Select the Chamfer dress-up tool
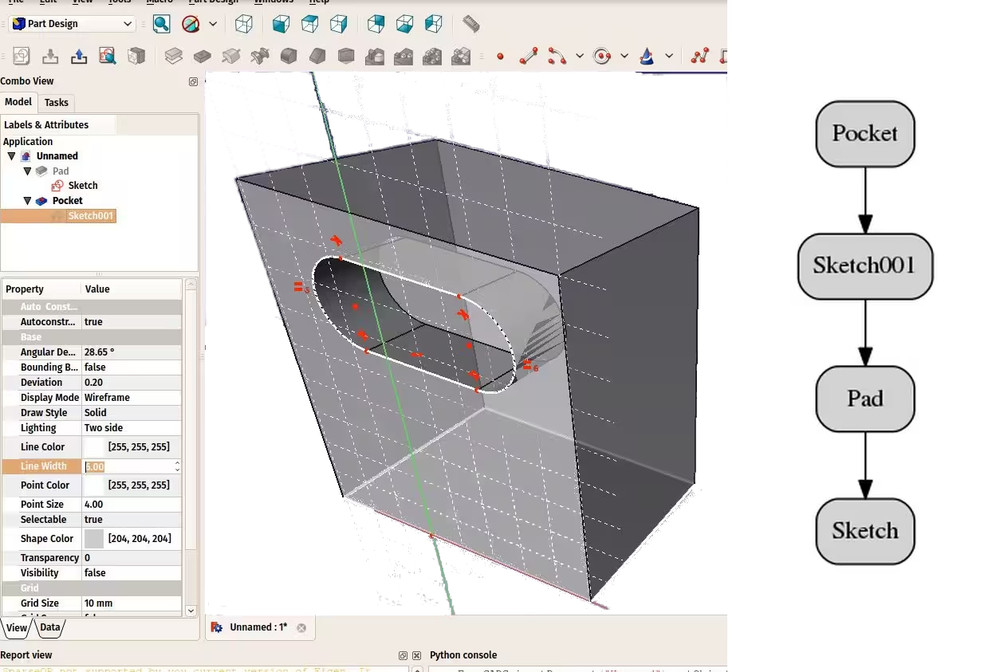The width and height of the screenshot is (1000, 672). coord(316,56)
